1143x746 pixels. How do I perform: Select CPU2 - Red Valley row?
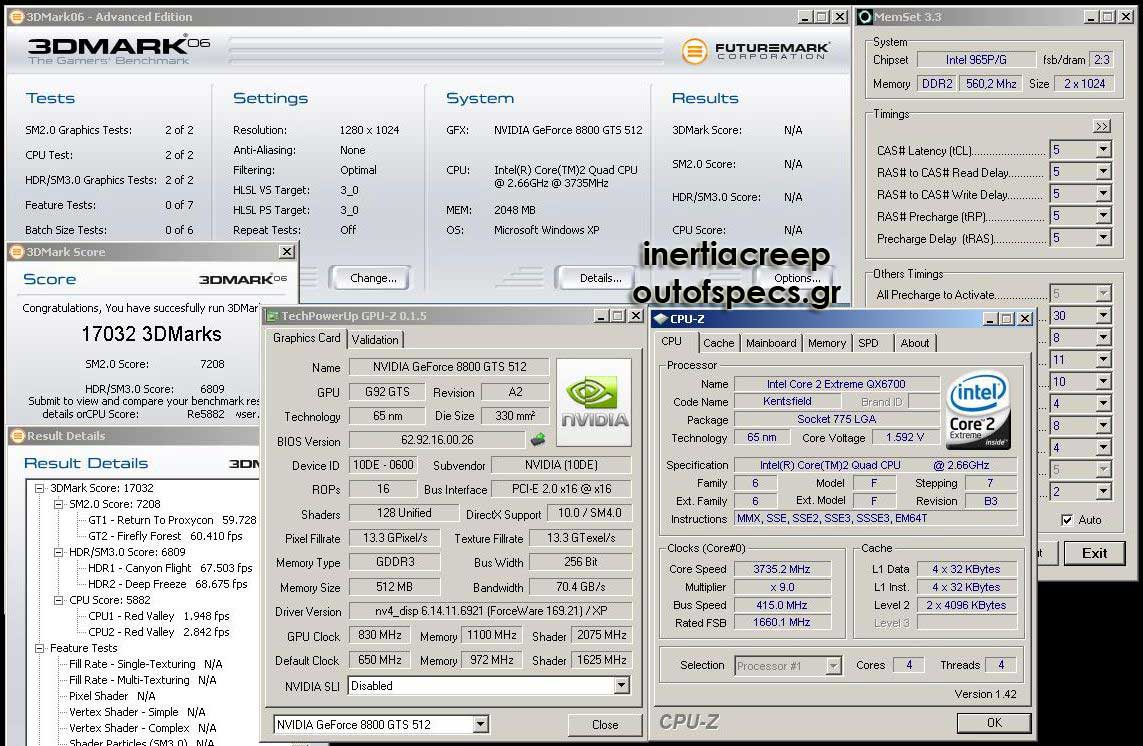click(x=159, y=632)
